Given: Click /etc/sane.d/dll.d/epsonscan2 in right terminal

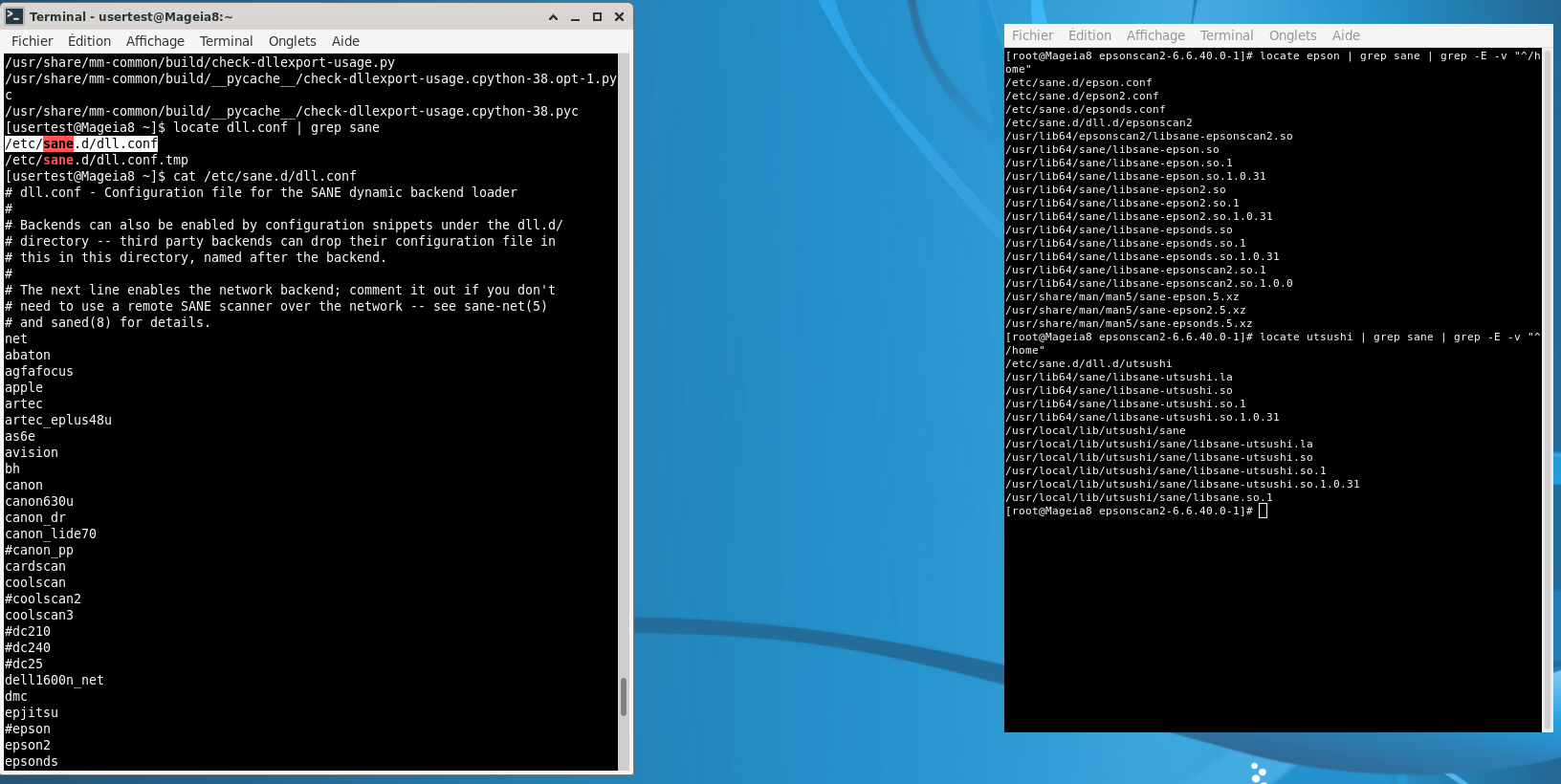Looking at the screenshot, I should (x=1099, y=122).
